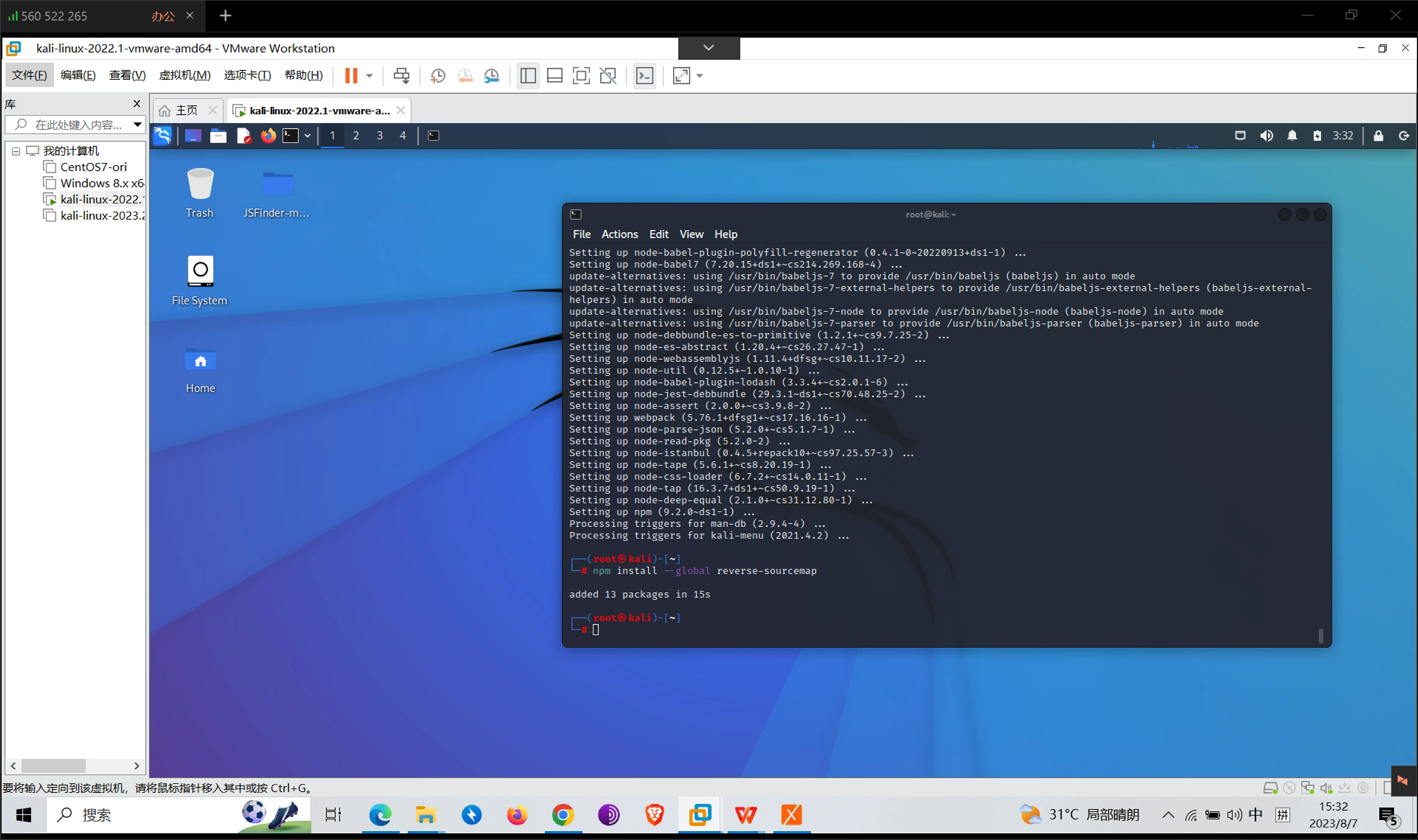Open the volume icon in system tray
Viewport: 1418px width, 840px height.
[x=1267, y=135]
